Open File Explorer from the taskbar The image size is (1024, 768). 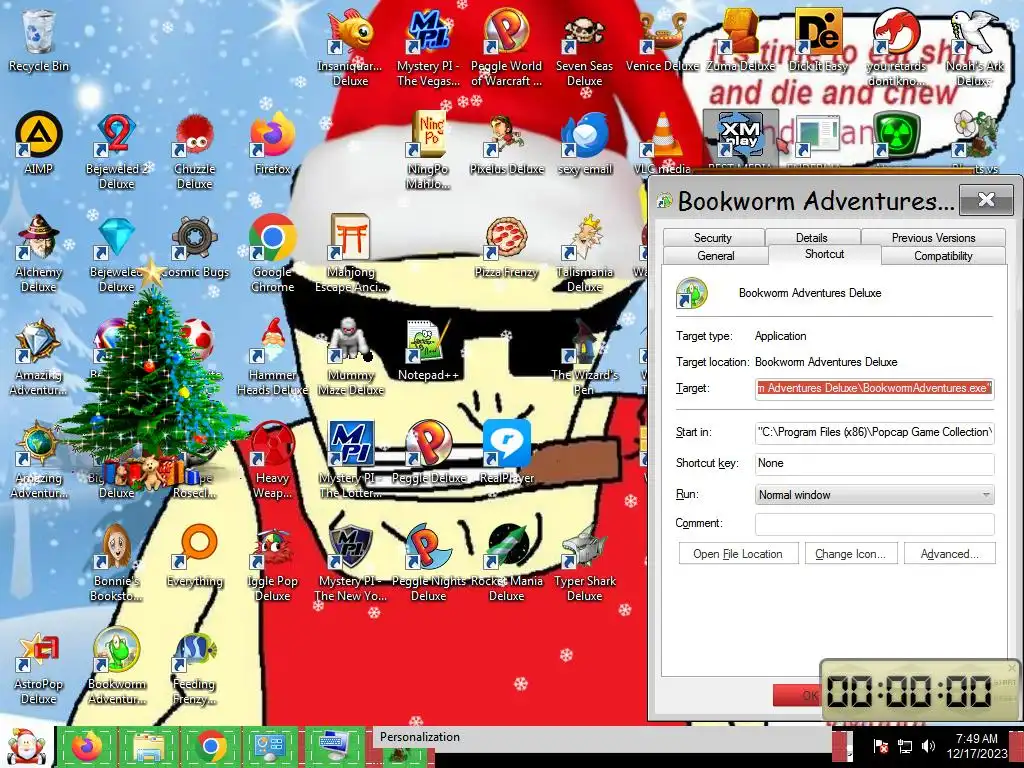[x=148, y=746]
